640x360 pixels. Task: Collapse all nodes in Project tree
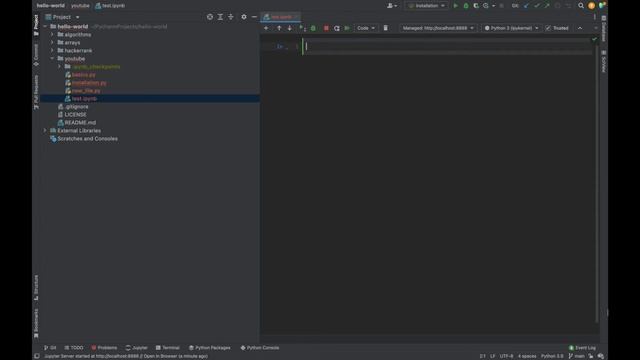coord(231,17)
